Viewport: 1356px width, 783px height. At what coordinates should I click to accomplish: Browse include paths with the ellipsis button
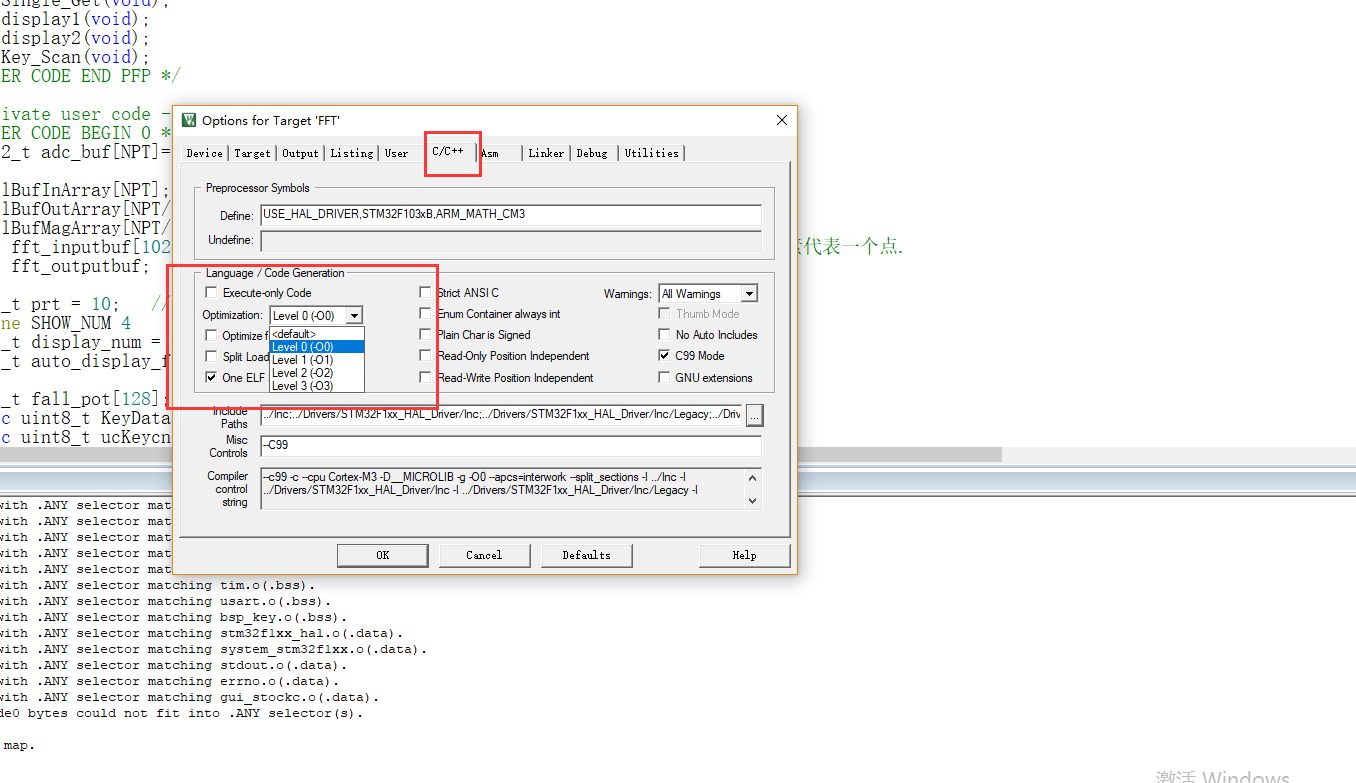(755, 414)
